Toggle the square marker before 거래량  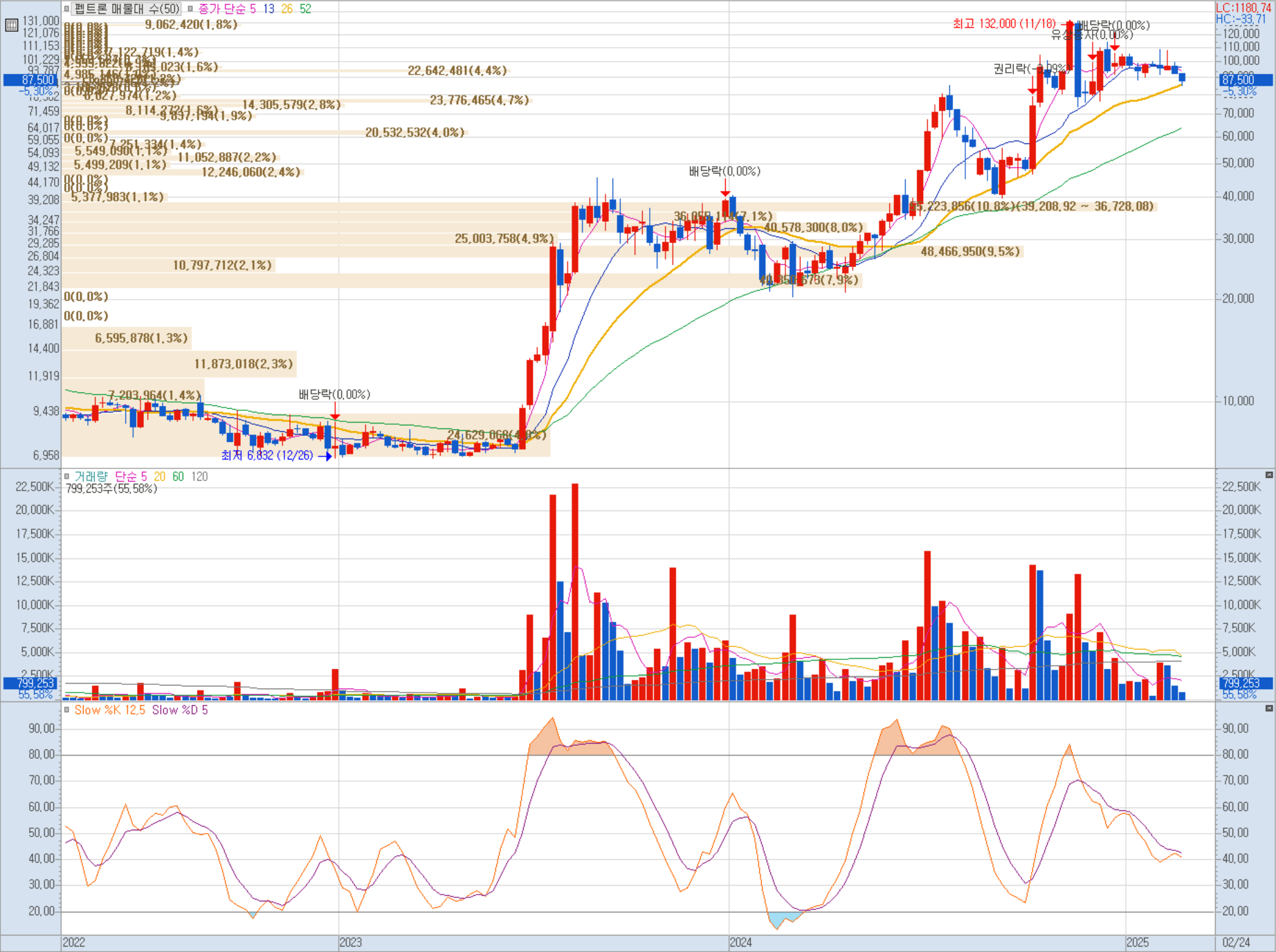click(67, 477)
